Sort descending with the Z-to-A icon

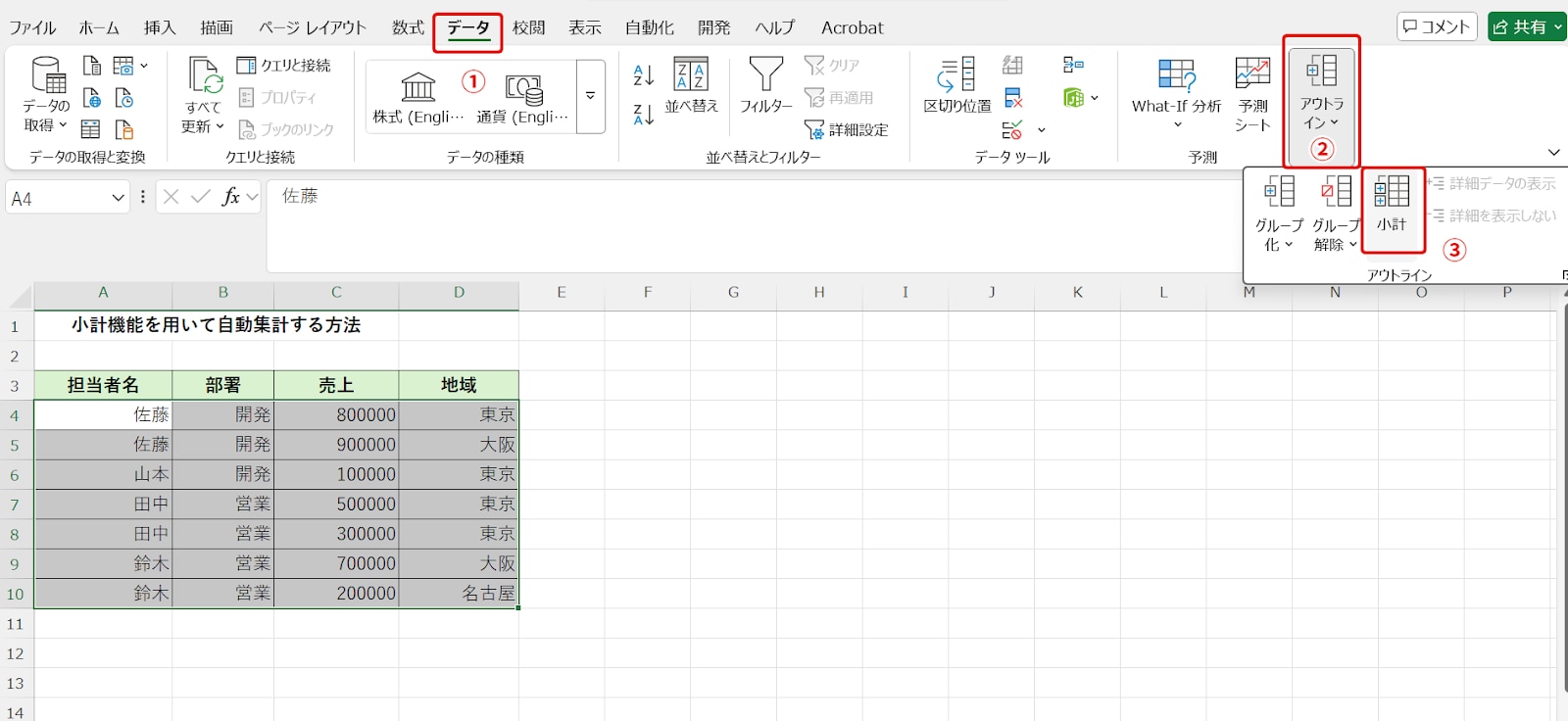644,114
